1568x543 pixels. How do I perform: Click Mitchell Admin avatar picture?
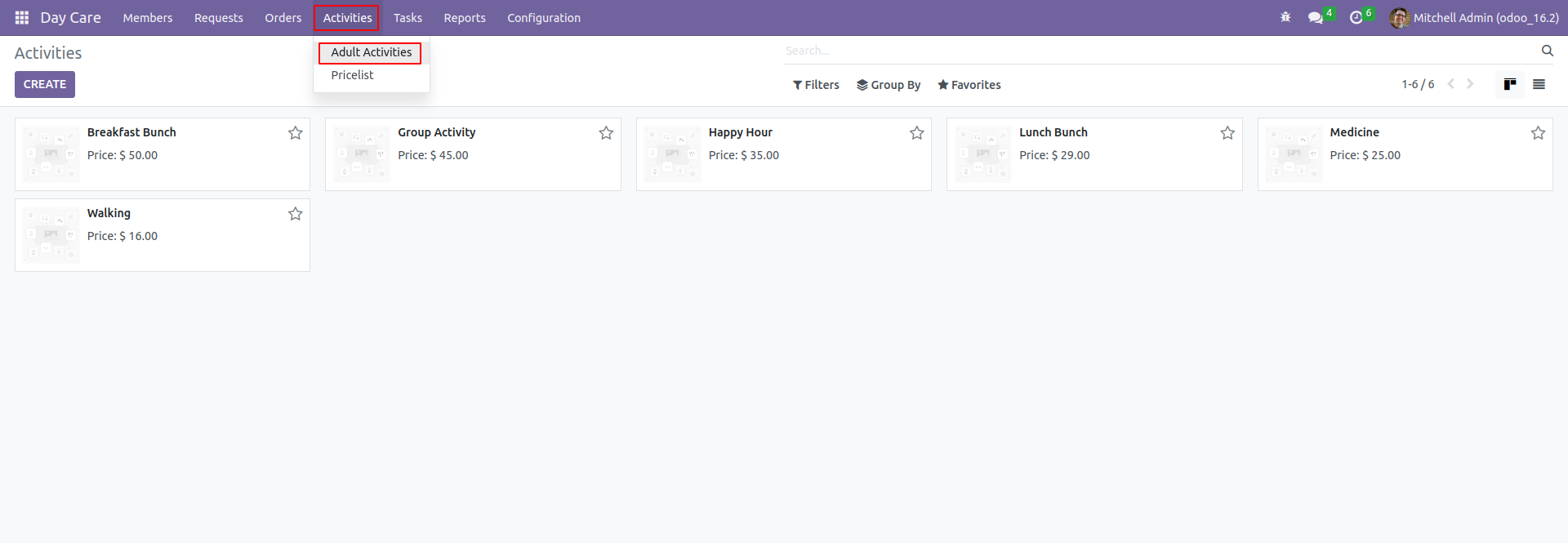[x=1400, y=18]
